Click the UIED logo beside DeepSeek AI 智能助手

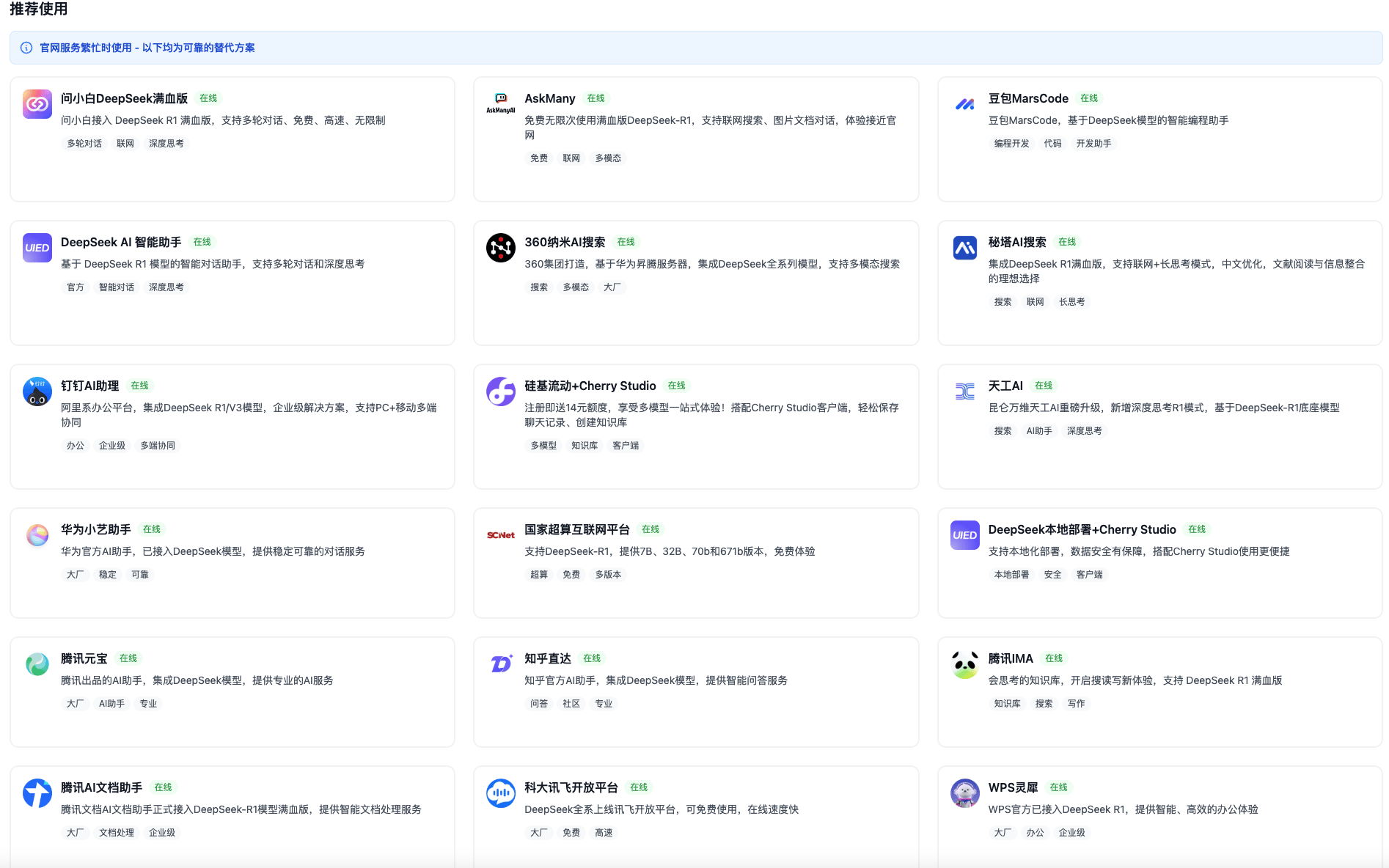(37, 248)
